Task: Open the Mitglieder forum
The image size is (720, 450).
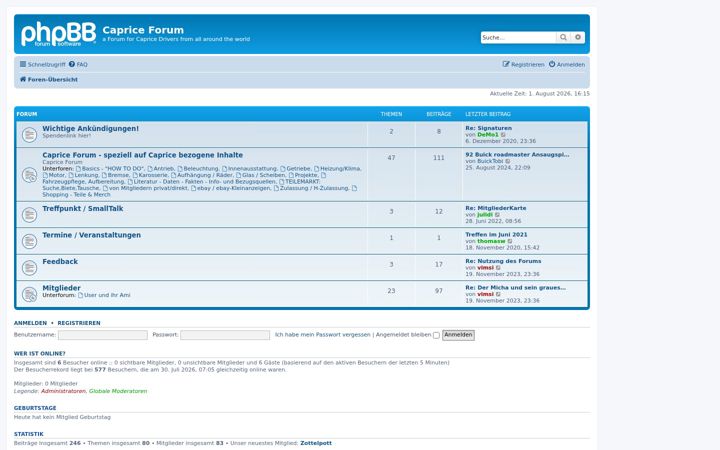Action: coord(62,288)
